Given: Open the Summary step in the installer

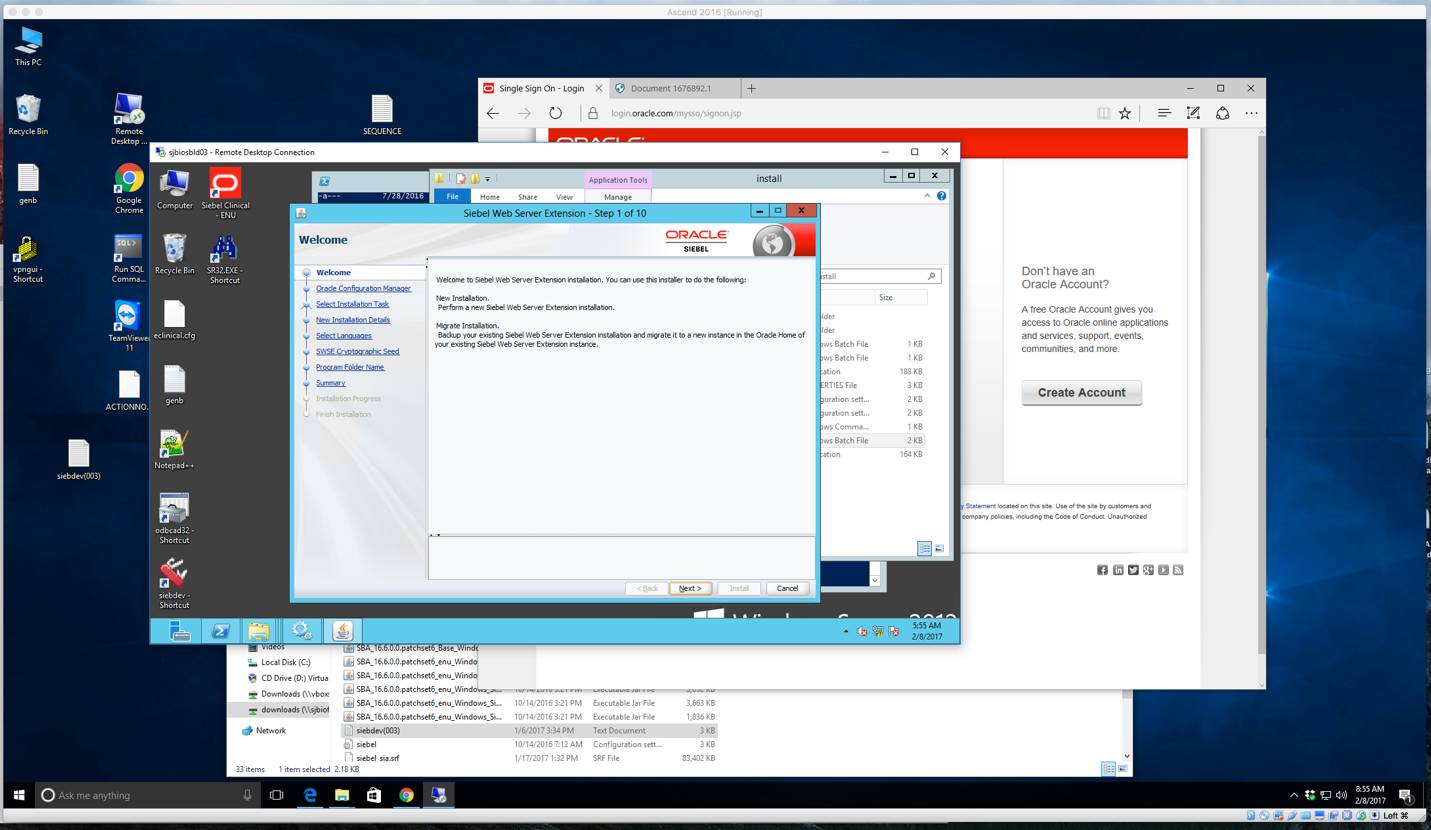Looking at the screenshot, I should pos(330,383).
